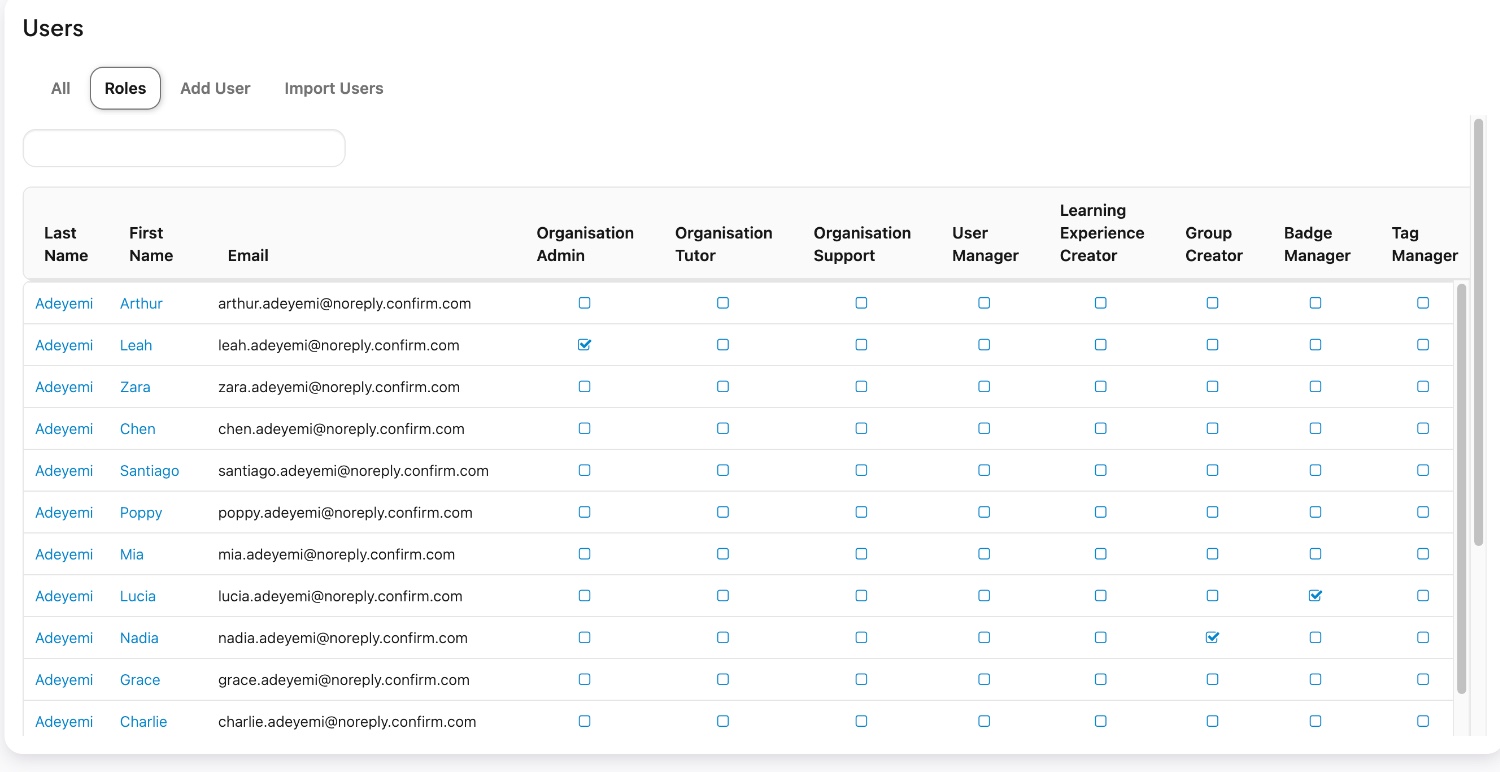The image size is (1500, 772).
Task: Open the Arthur first name link
Action: [141, 303]
